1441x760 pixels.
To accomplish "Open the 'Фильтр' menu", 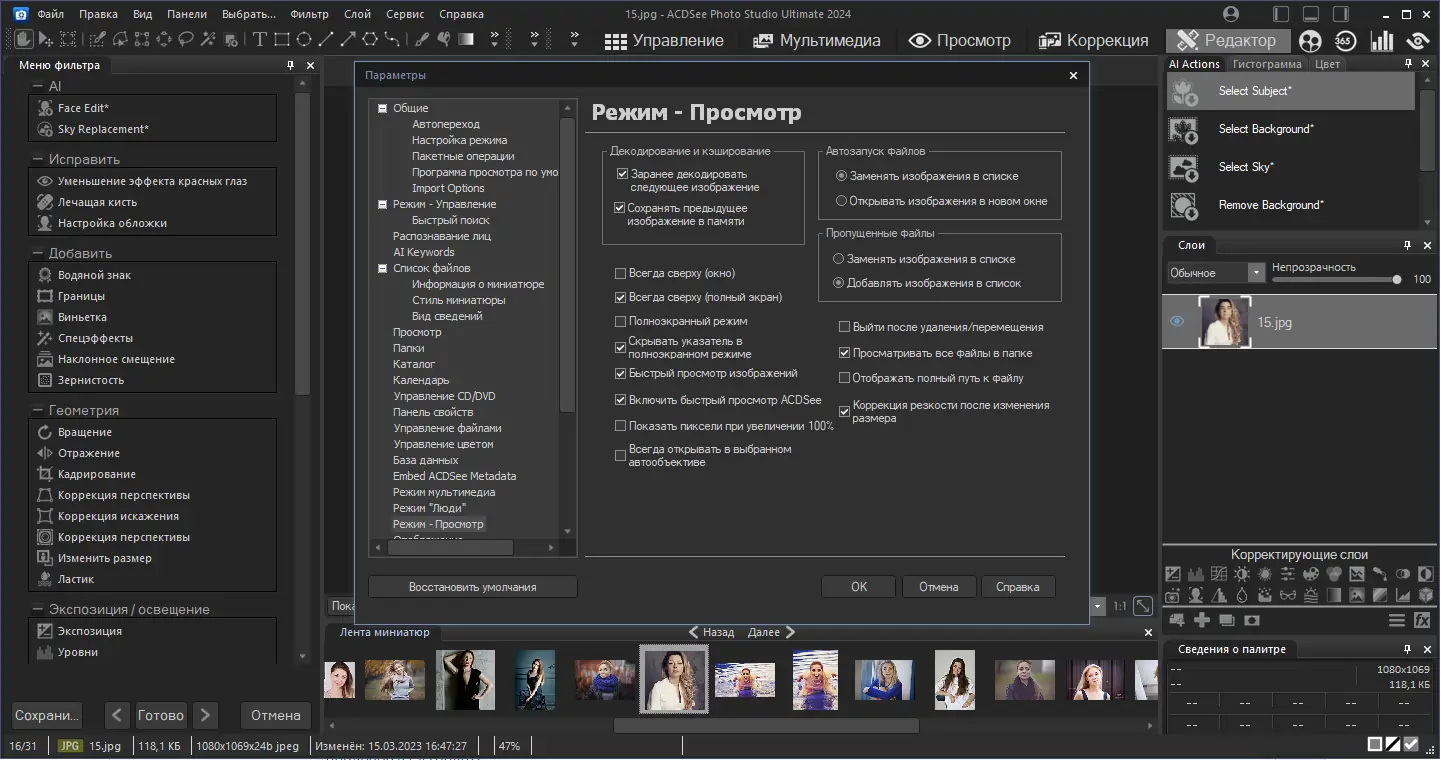I will pyautogui.click(x=310, y=13).
